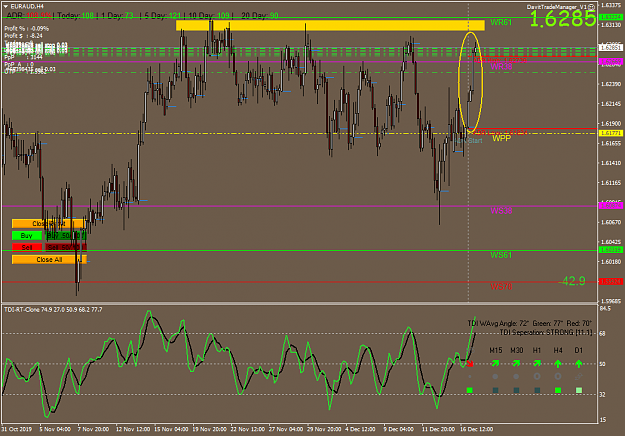Click the D1 green up arrow

tap(579, 363)
